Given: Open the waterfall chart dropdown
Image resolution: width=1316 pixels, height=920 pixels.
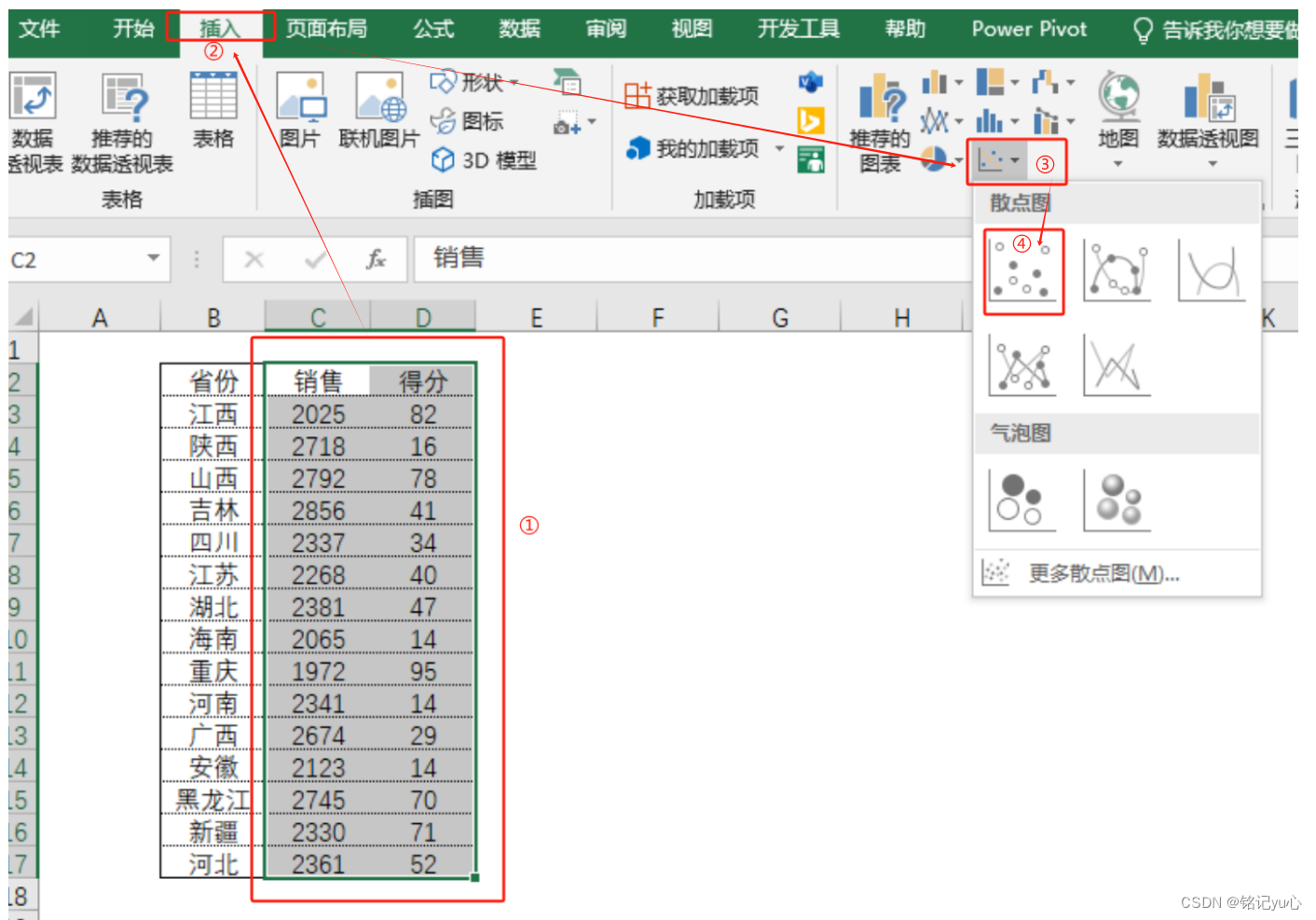Looking at the screenshot, I should (1053, 82).
